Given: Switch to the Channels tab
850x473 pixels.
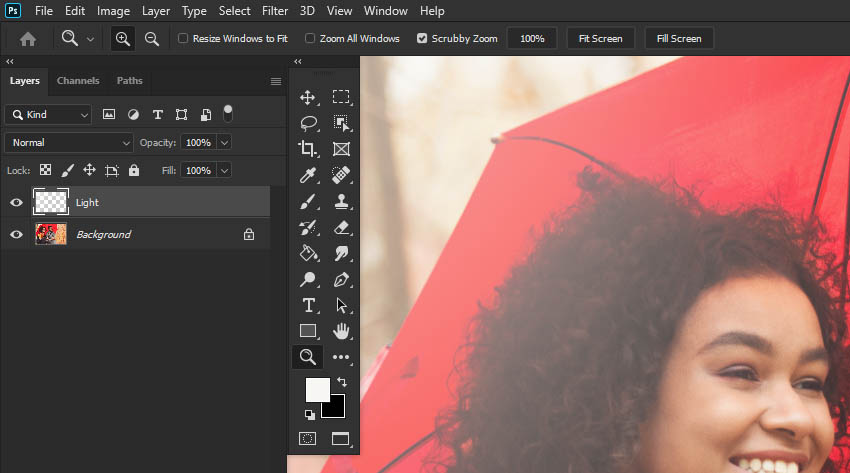Looking at the screenshot, I should click(x=78, y=80).
